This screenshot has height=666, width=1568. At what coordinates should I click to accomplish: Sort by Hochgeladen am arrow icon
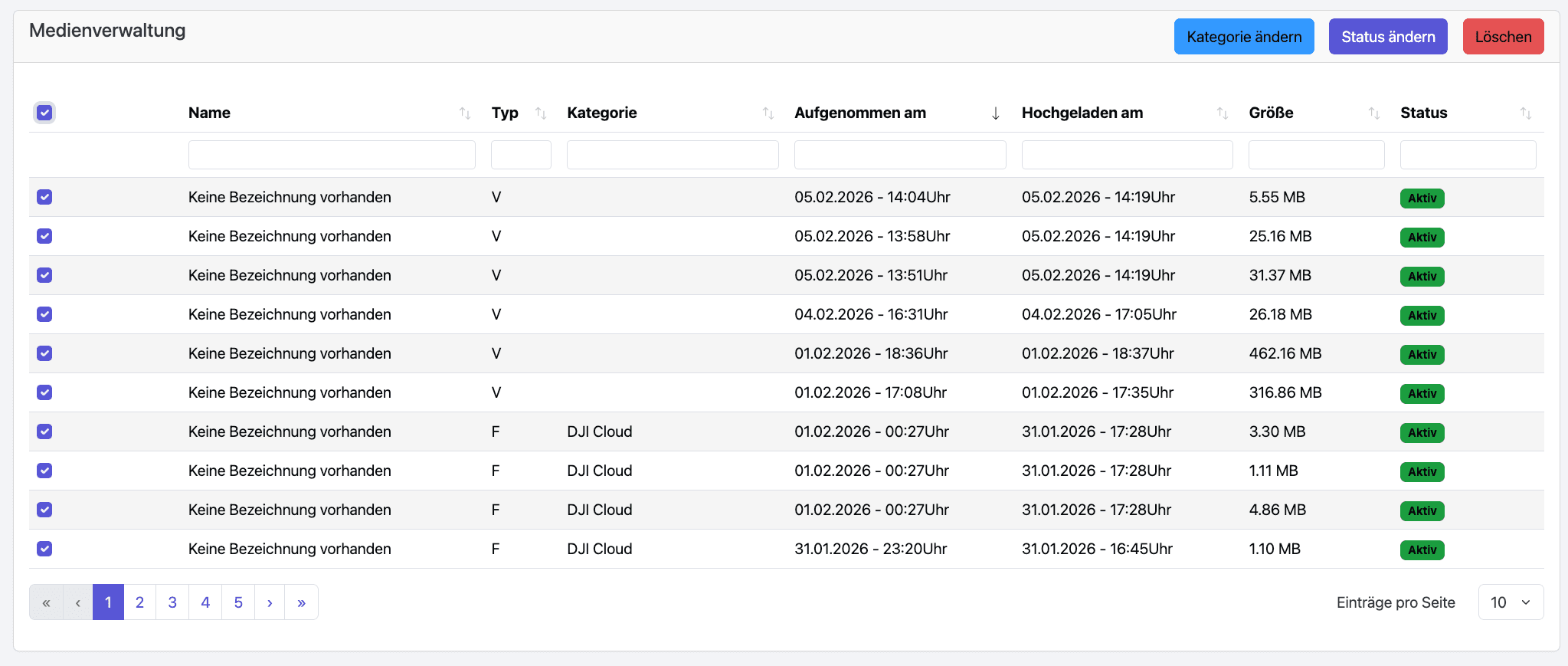(1222, 113)
